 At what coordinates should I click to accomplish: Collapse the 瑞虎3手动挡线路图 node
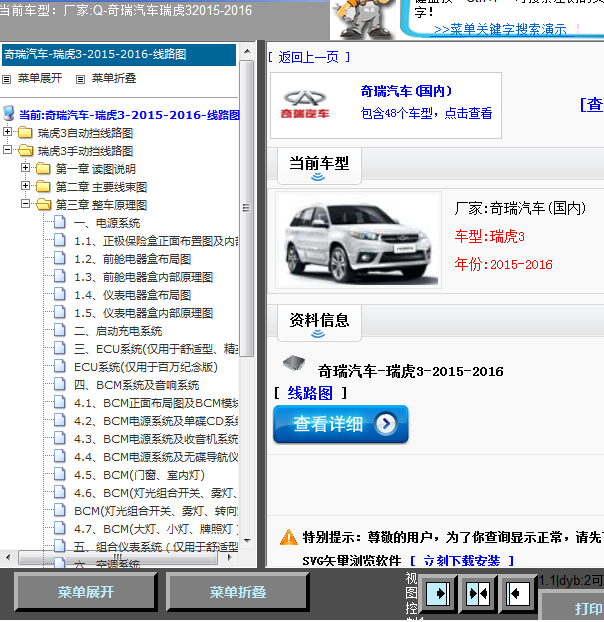(x=8, y=150)
